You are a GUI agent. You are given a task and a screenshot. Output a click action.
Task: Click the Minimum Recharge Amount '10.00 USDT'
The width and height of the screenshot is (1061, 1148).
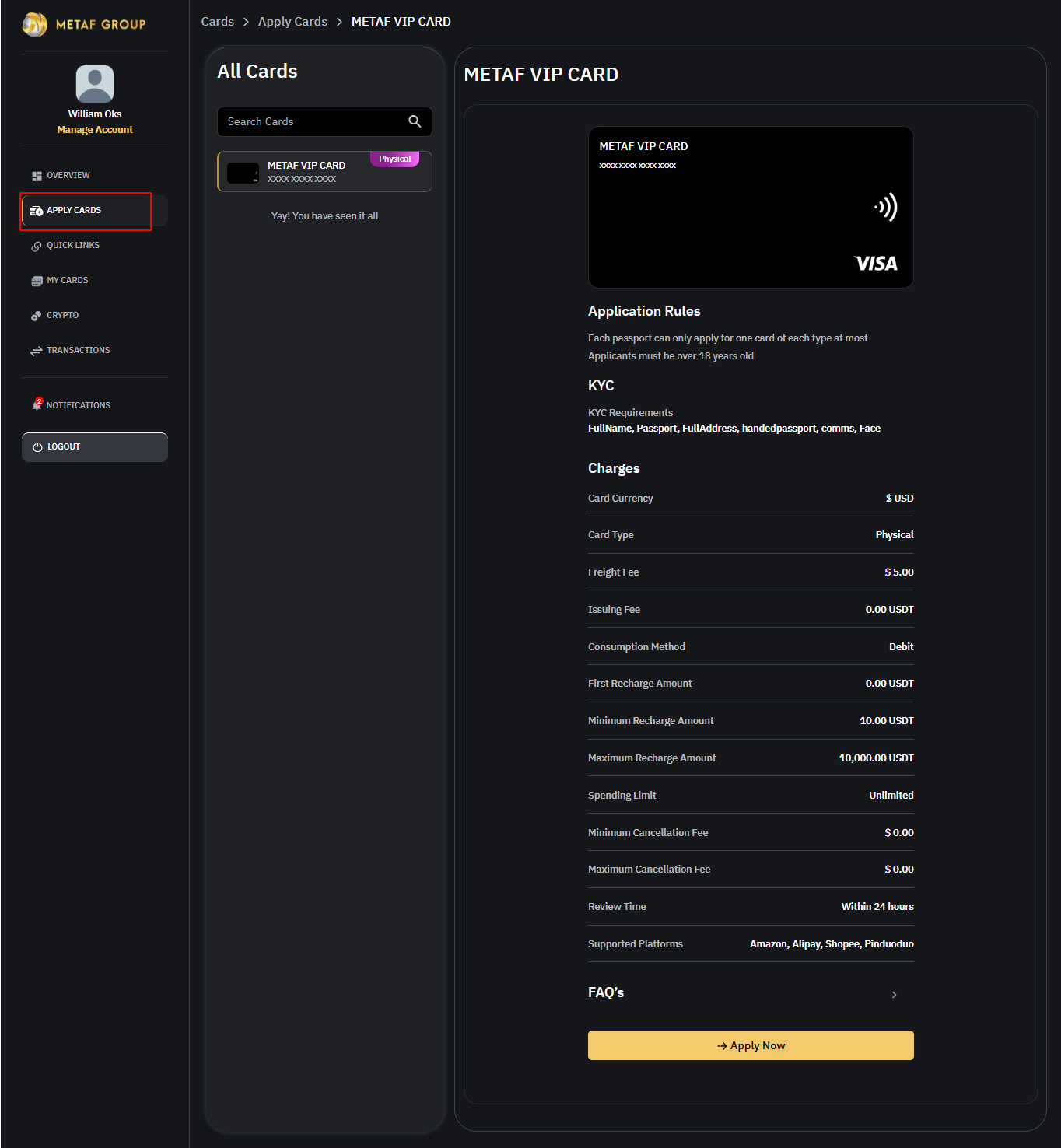(x=887, y=721)
